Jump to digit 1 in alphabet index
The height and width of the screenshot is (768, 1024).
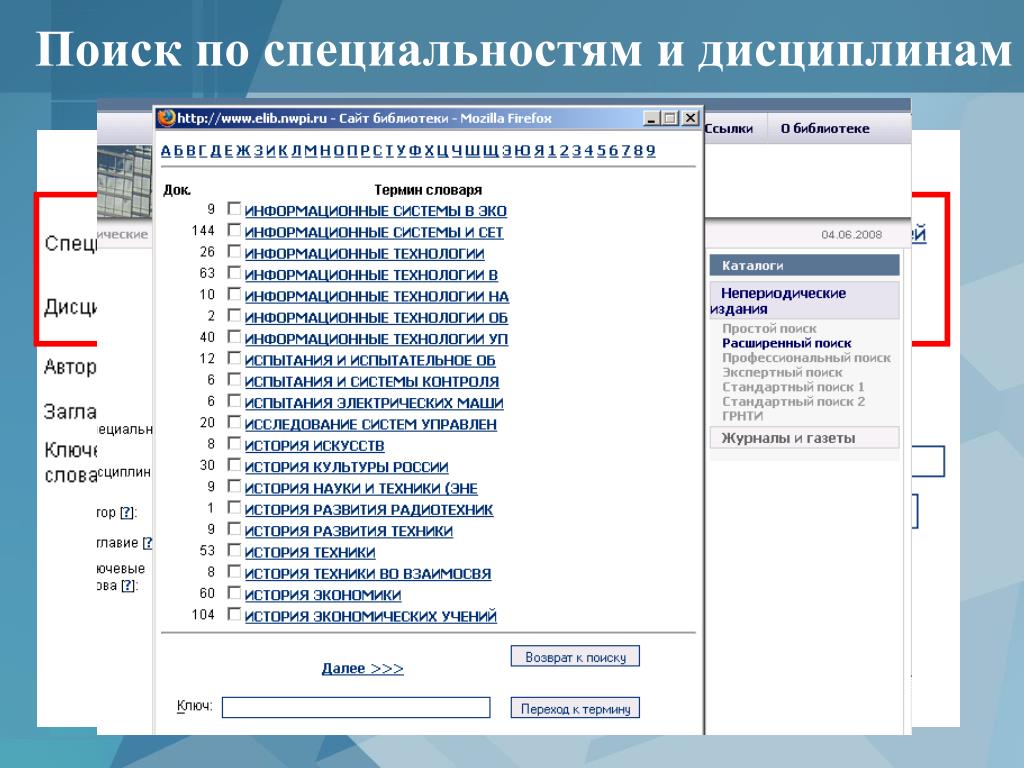552,151
